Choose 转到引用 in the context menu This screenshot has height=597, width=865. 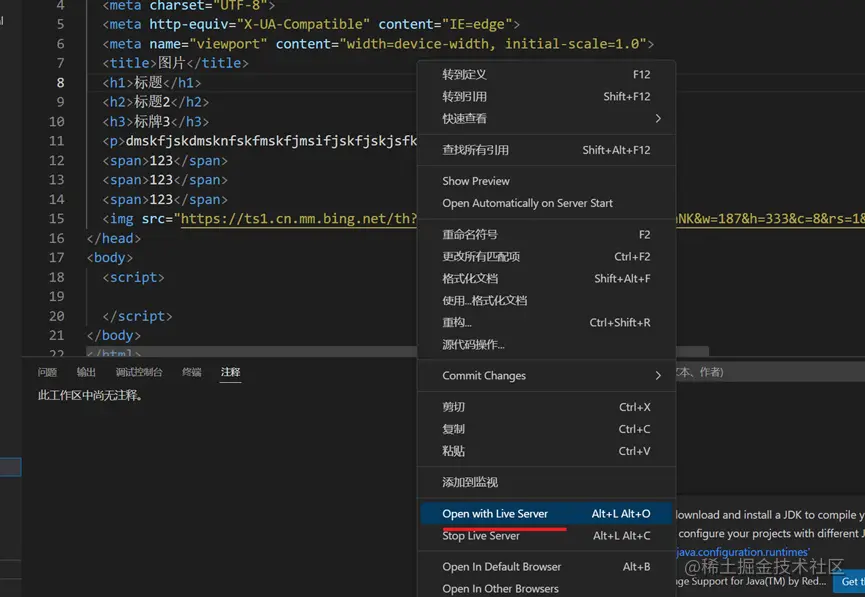[546, 97]
